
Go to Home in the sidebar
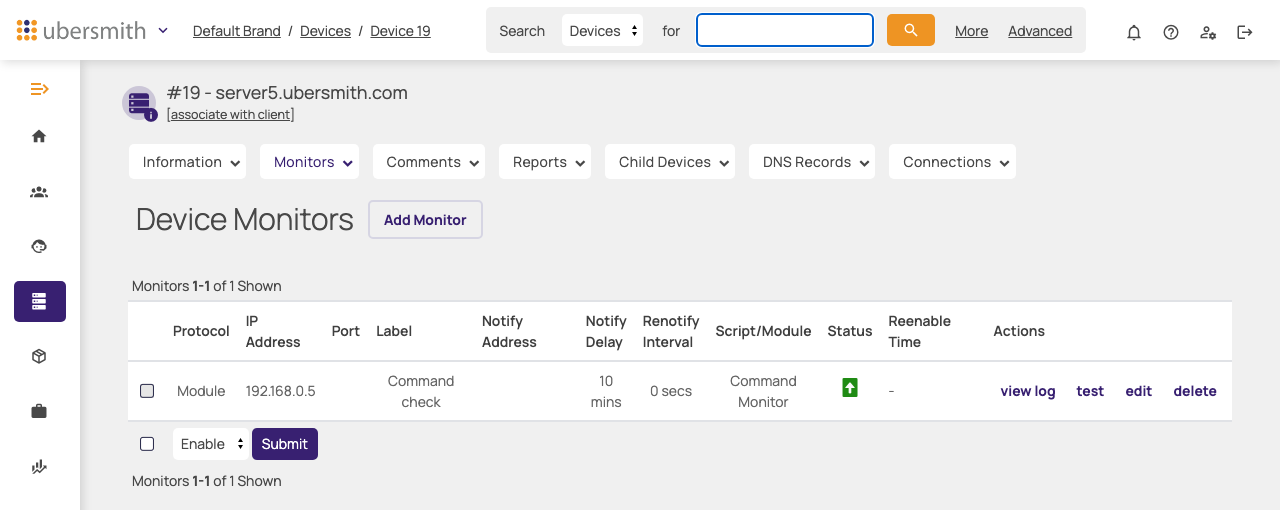tap(39, 136)
